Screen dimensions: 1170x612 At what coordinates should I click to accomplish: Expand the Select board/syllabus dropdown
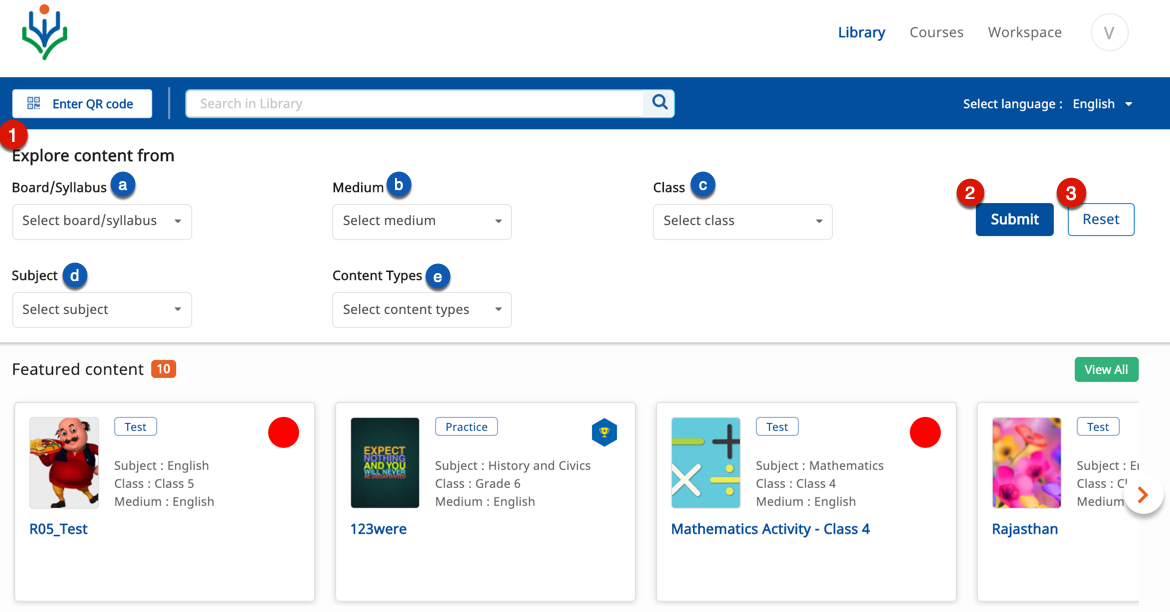click(102, 221)
